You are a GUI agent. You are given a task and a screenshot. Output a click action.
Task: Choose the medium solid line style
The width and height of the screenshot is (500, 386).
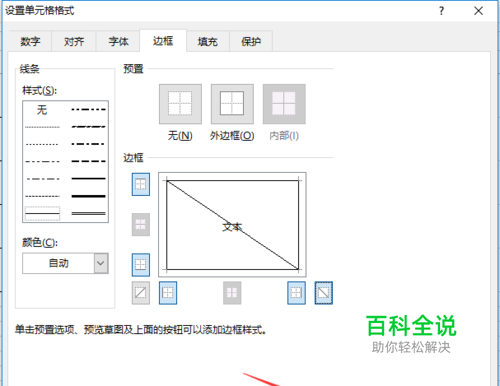coord(89,179)
